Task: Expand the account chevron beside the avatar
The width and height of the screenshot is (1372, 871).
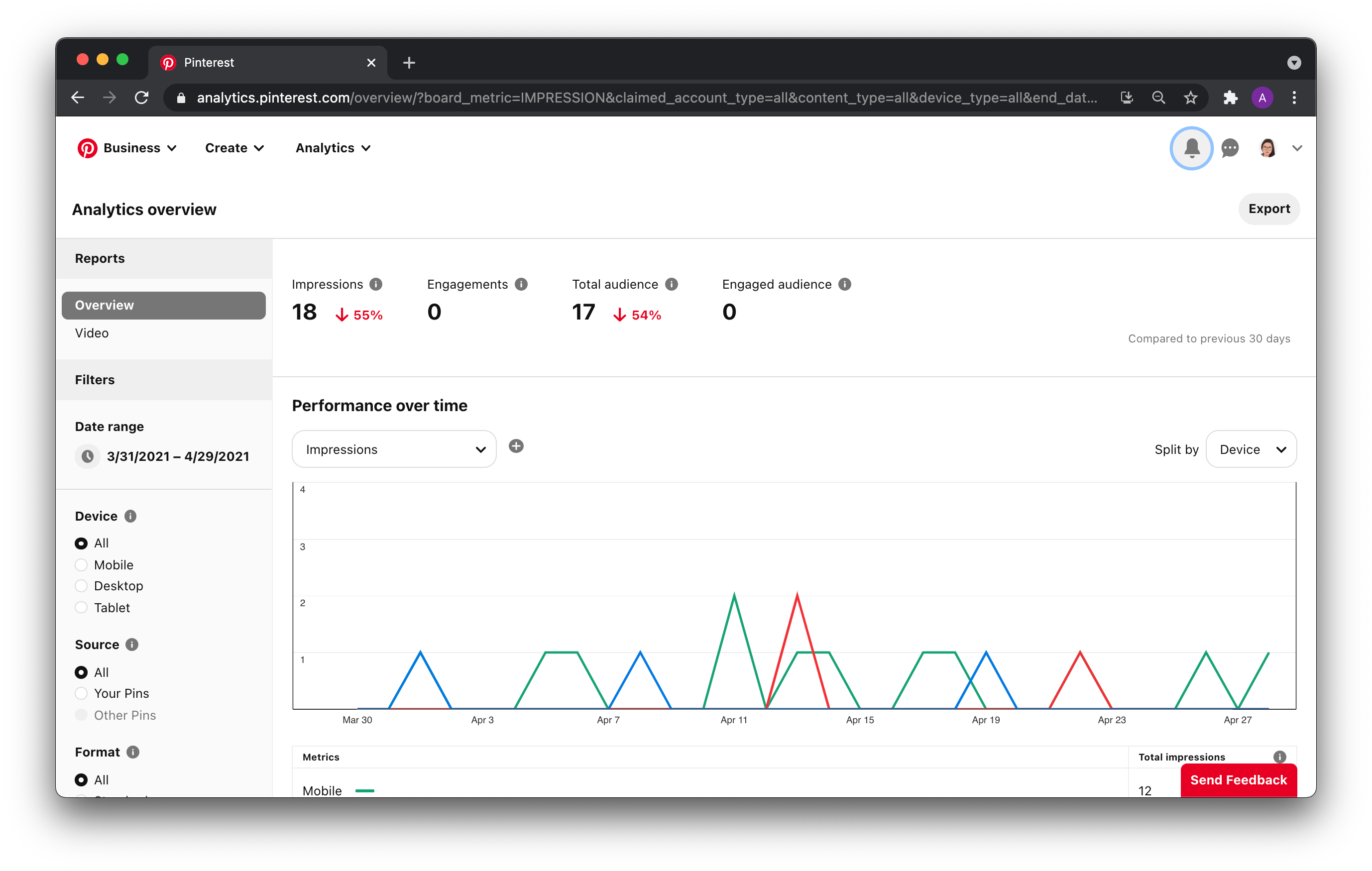Action: tap(1297, 148)
